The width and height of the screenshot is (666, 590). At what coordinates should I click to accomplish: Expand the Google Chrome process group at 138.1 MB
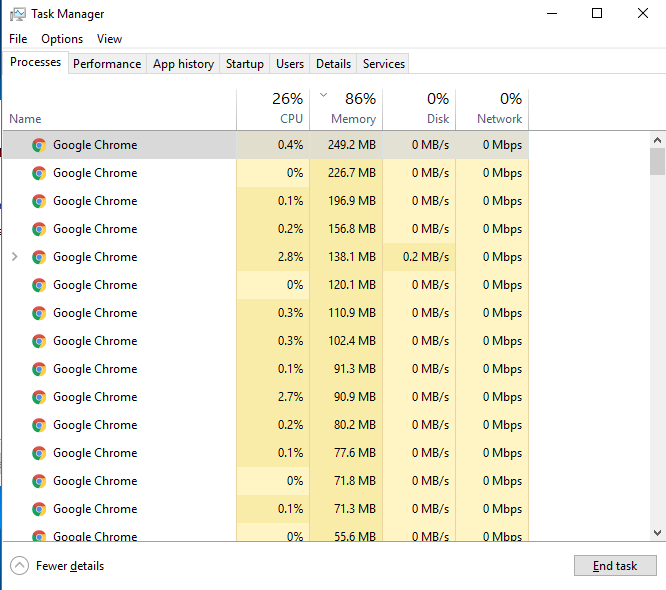(x=14, y=257)
